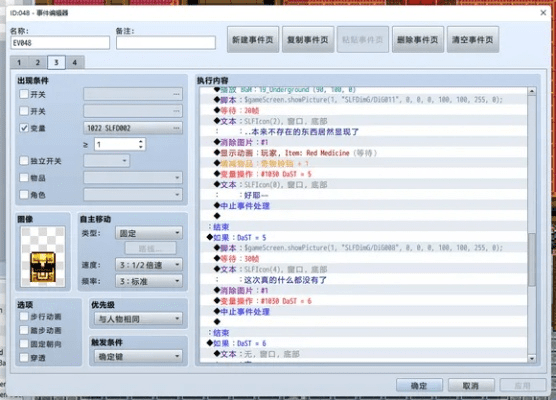
Task: Enable the first 开关 condition checkbox
Action: (24, 94)
